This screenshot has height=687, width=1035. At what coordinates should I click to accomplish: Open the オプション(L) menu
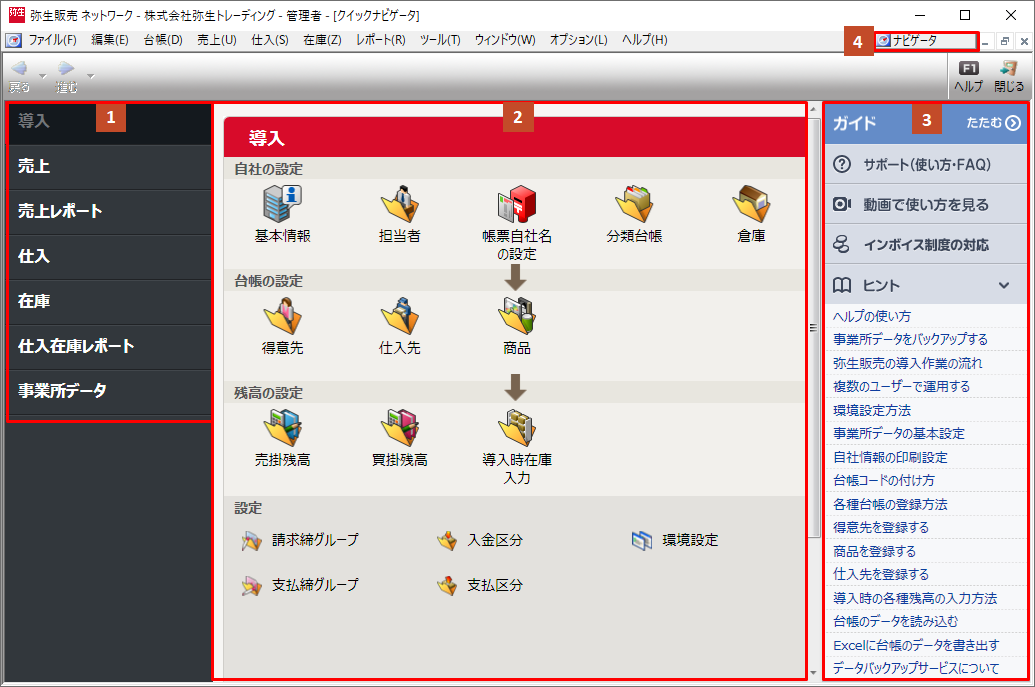578,40
